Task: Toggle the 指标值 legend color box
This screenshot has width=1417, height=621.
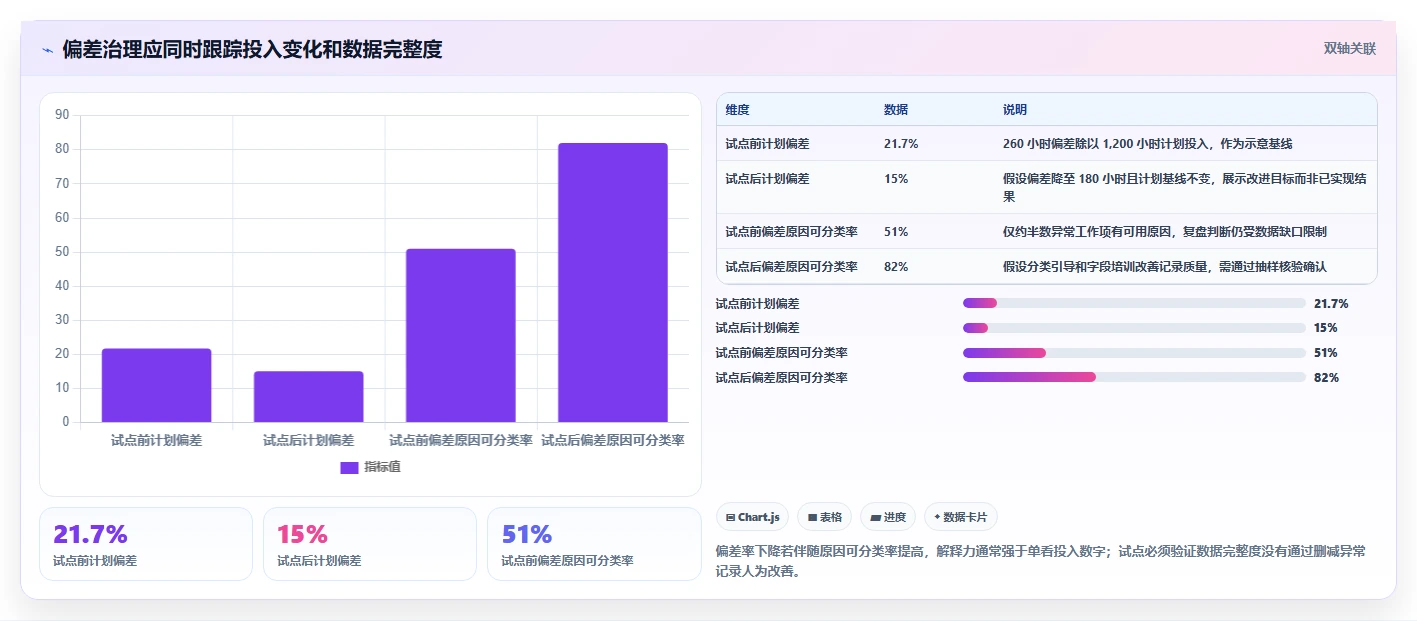Action: (x=349, y=467)
